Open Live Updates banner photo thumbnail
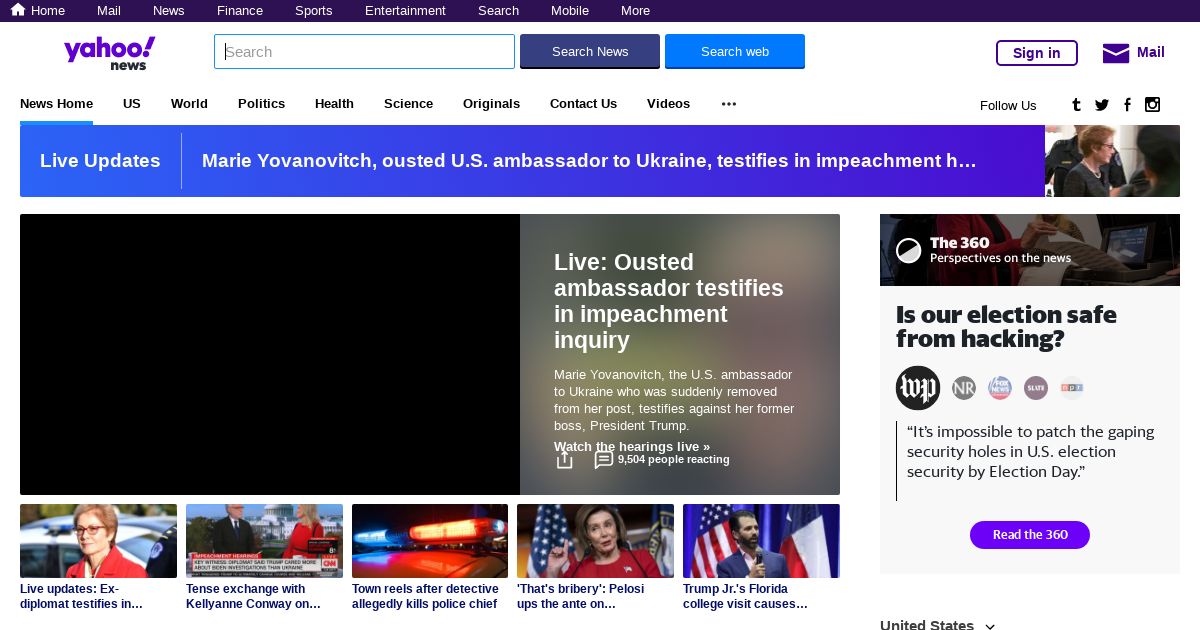Viewport: 1200px width, 630px height. tap(1112, 161)
